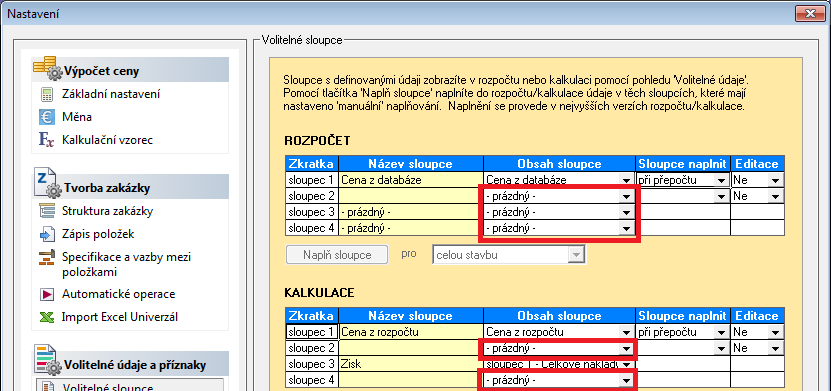Edit Rozpočet sloupec 1 name Cena z databáze
The height and width of the screenshot is (391, 831).
point(411,180)
